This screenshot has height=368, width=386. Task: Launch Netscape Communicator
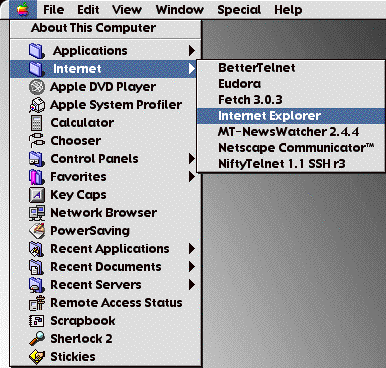point(291,148)
